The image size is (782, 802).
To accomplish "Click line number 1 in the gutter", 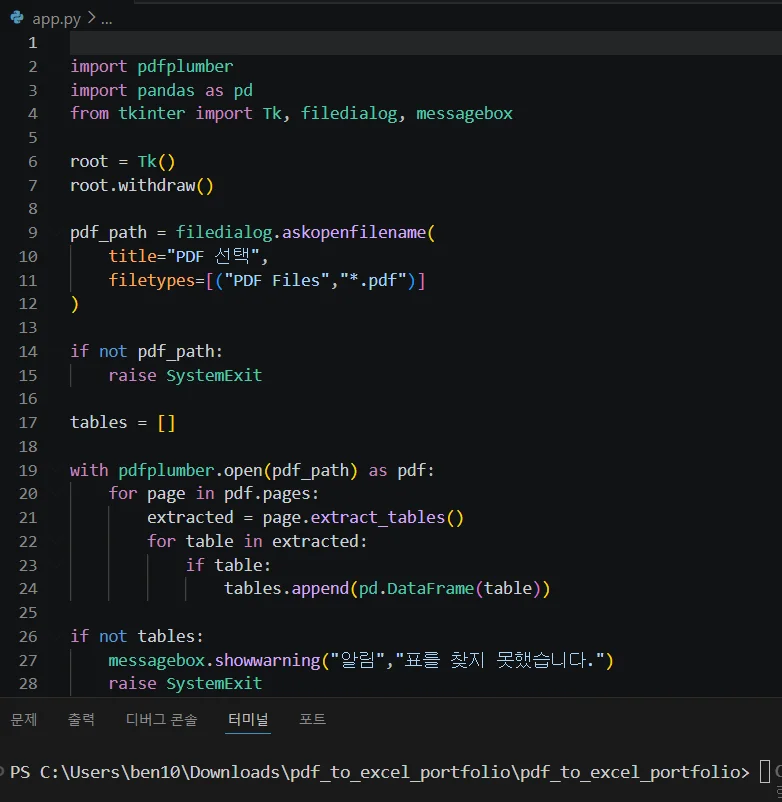I will pos(33,42).
